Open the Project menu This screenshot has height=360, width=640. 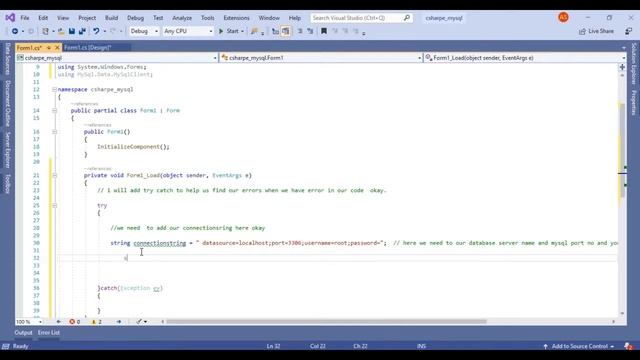click(x=87, y=18)
